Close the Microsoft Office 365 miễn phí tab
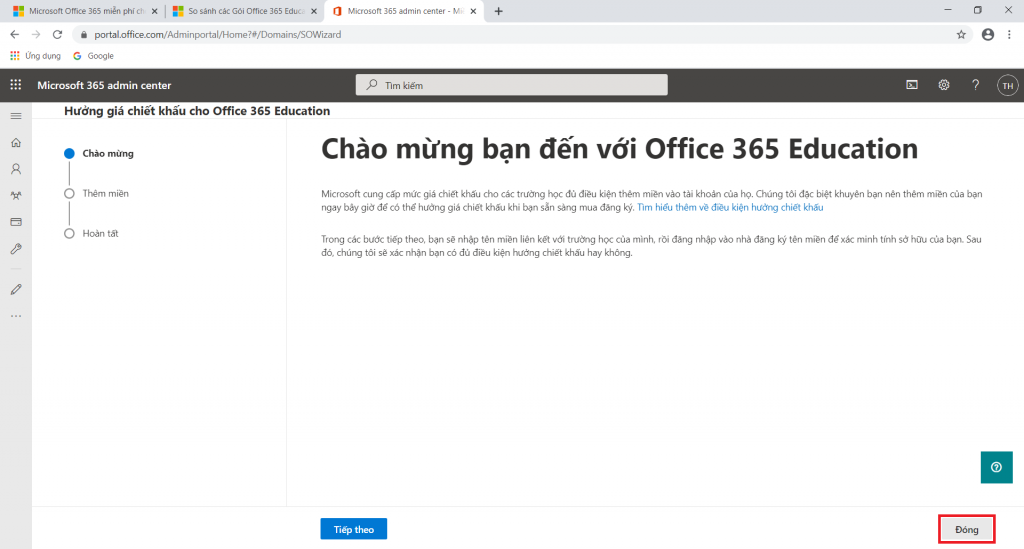This screenshot has height=549, width=1024. (x=155, y=11)
